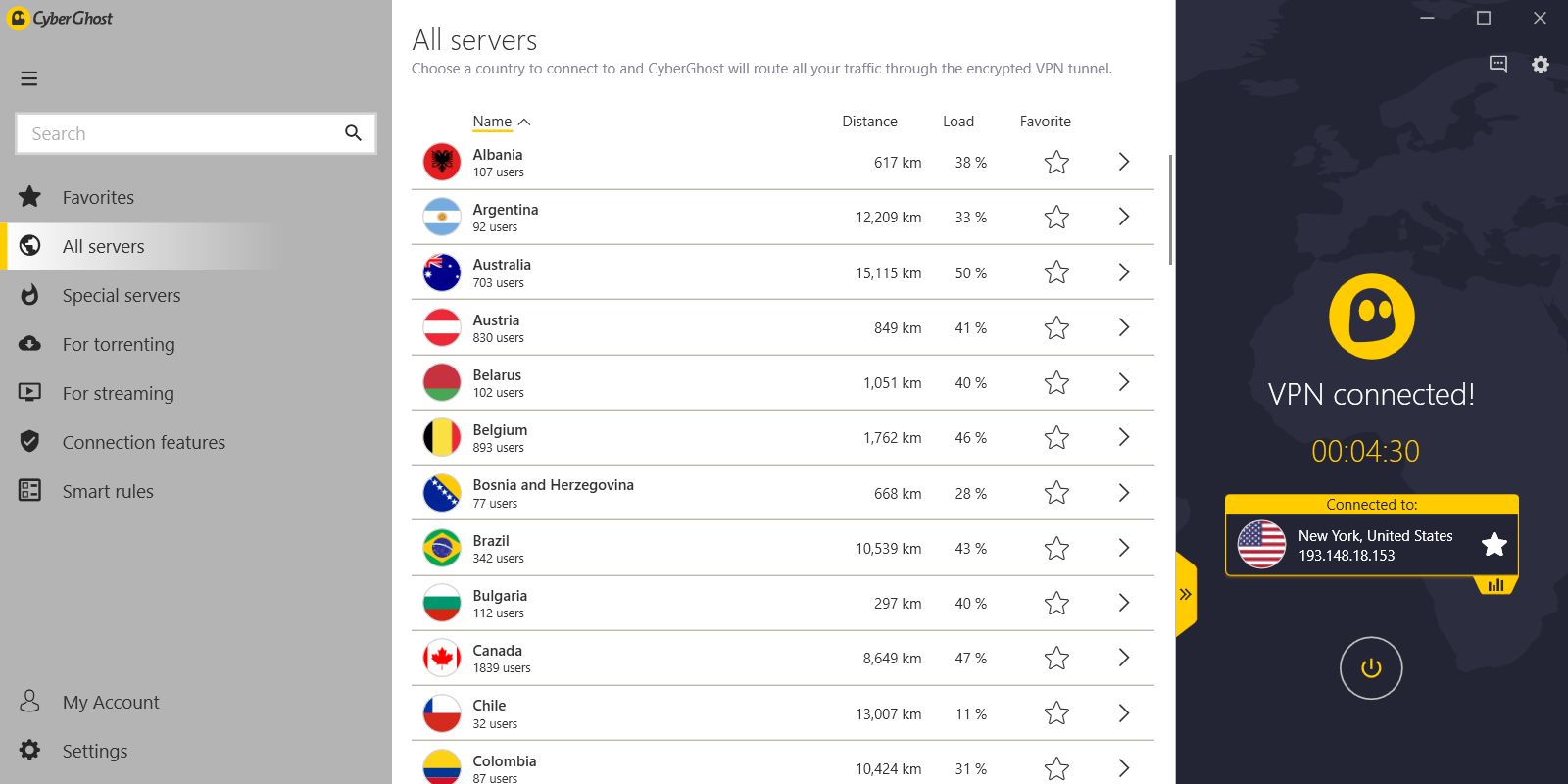
Task: Unfavorite the New York server star
Action: pos(1494,544)
